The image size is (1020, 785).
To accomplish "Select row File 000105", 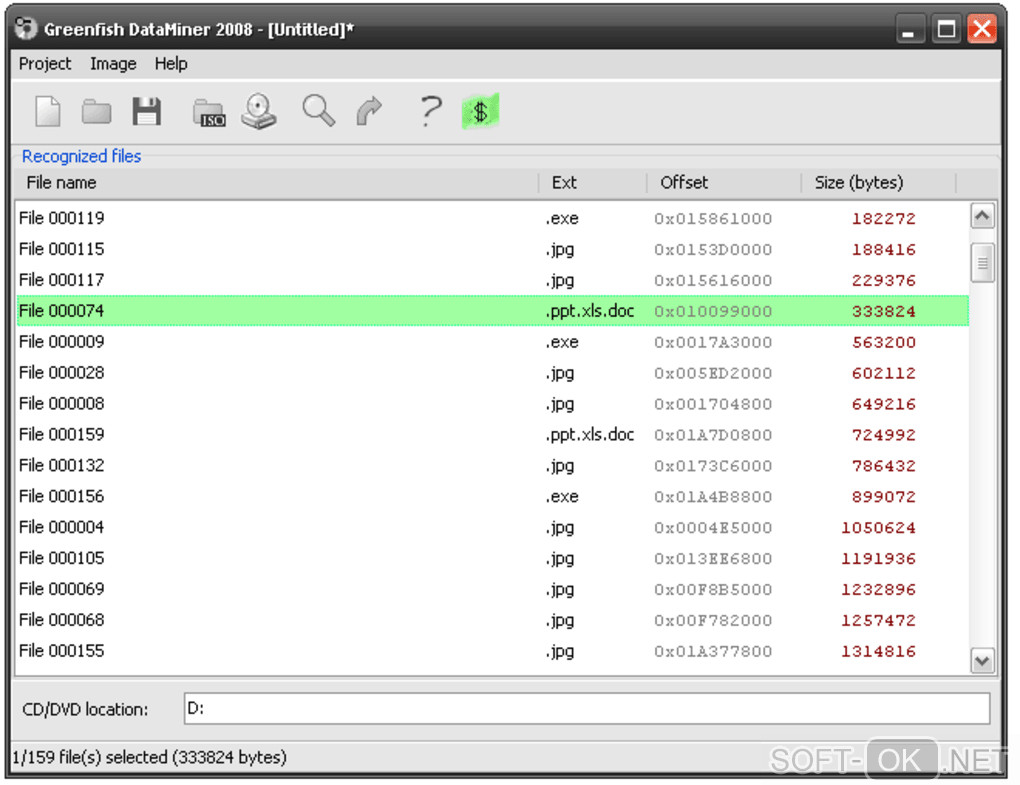I will (x=492, y=558).
